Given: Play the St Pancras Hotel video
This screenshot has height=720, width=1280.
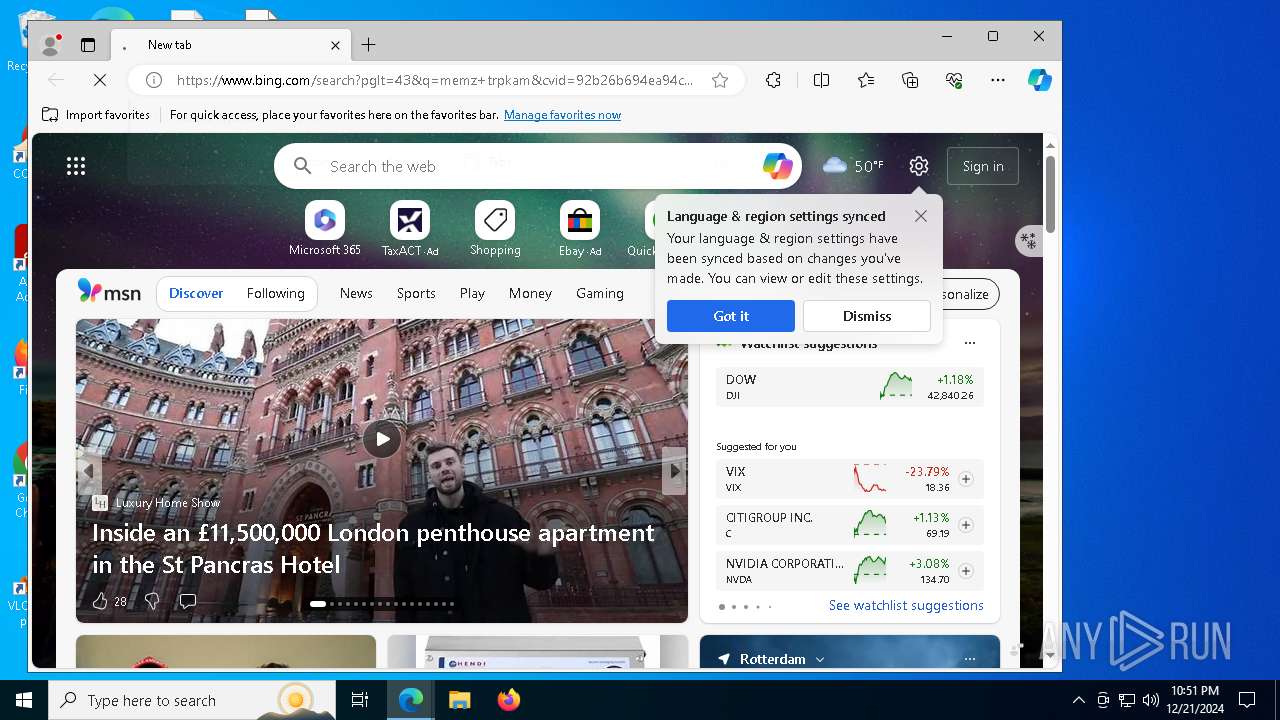Looking at the screenshot, I should tap(382, 438).
